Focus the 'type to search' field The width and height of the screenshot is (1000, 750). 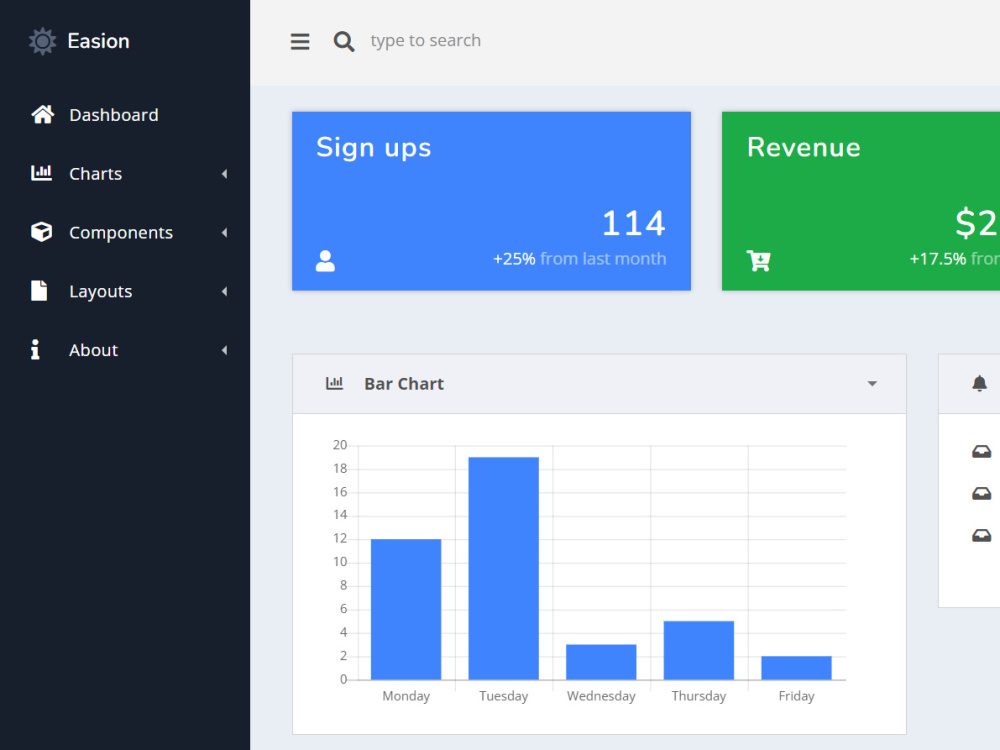click(425, 41)
